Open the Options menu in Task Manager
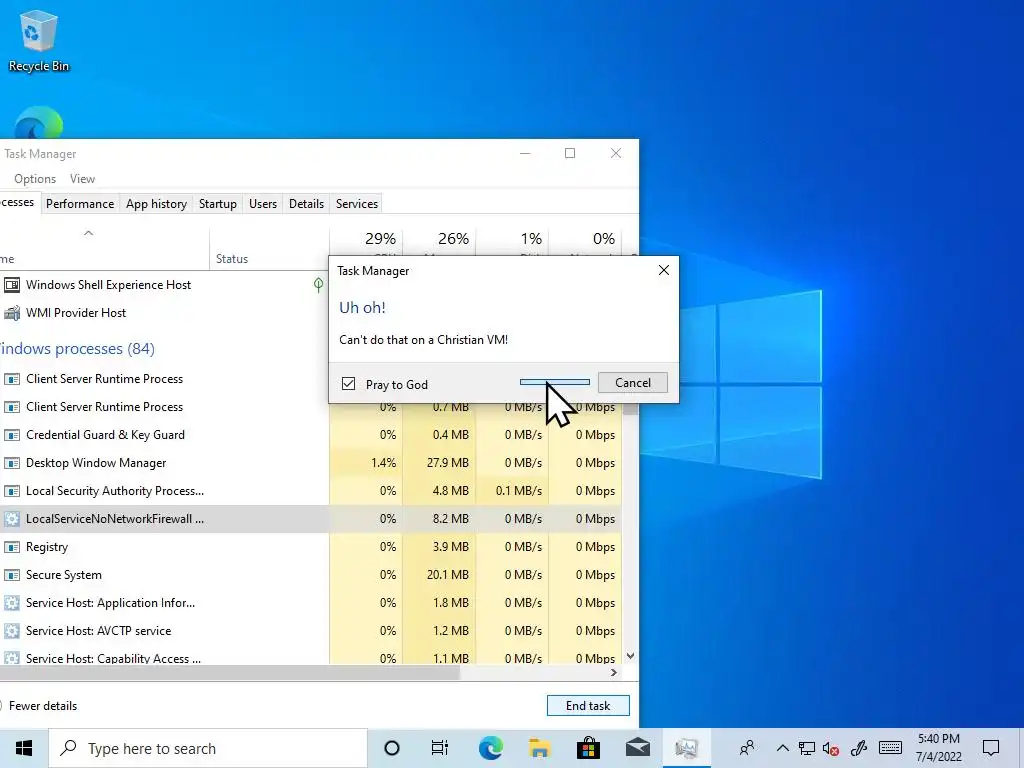The width and height of the screenshot is (1024, 768). click(35, 179)
